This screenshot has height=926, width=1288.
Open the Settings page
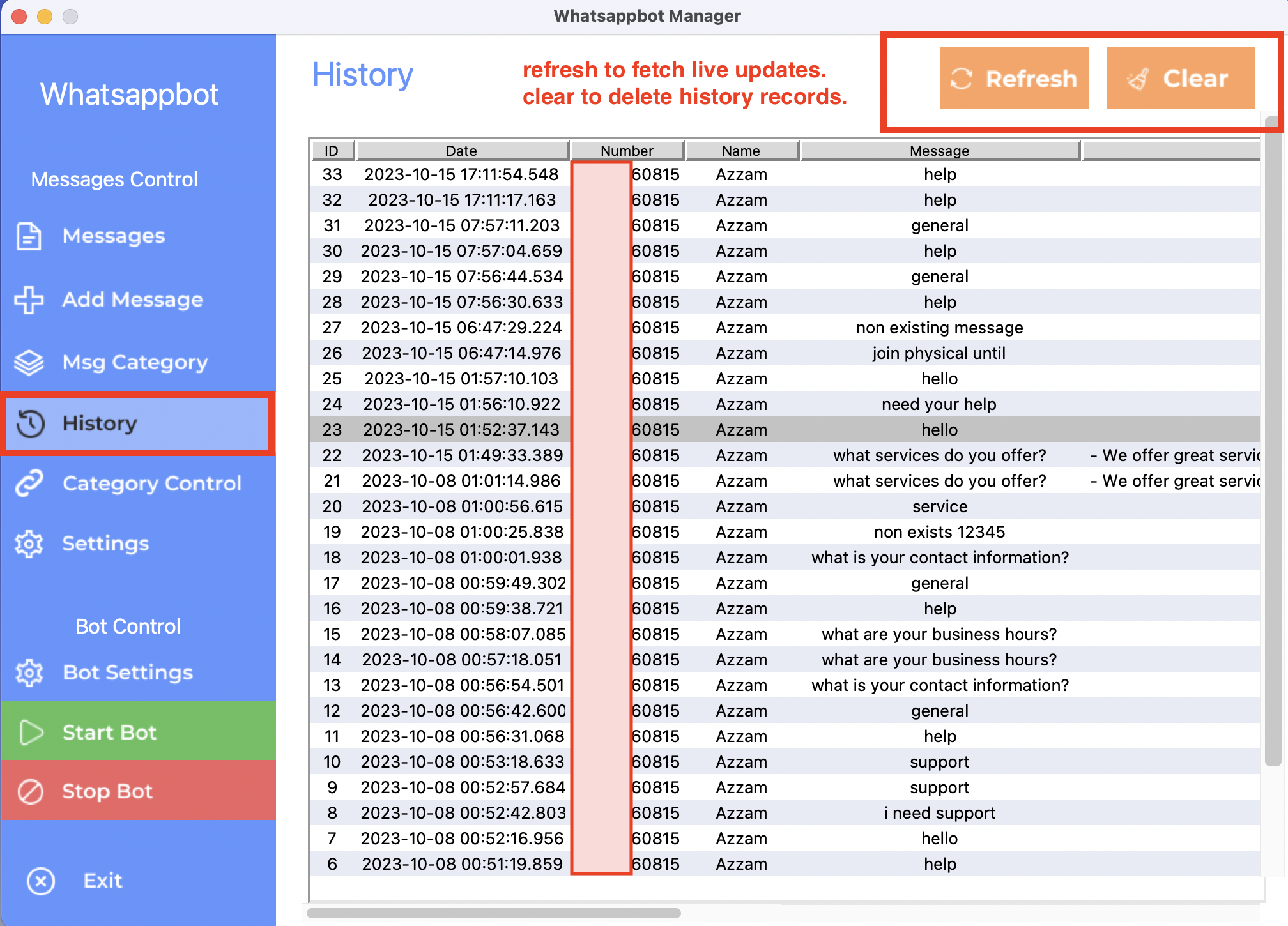pyautogui.click(x=138, y=544)
